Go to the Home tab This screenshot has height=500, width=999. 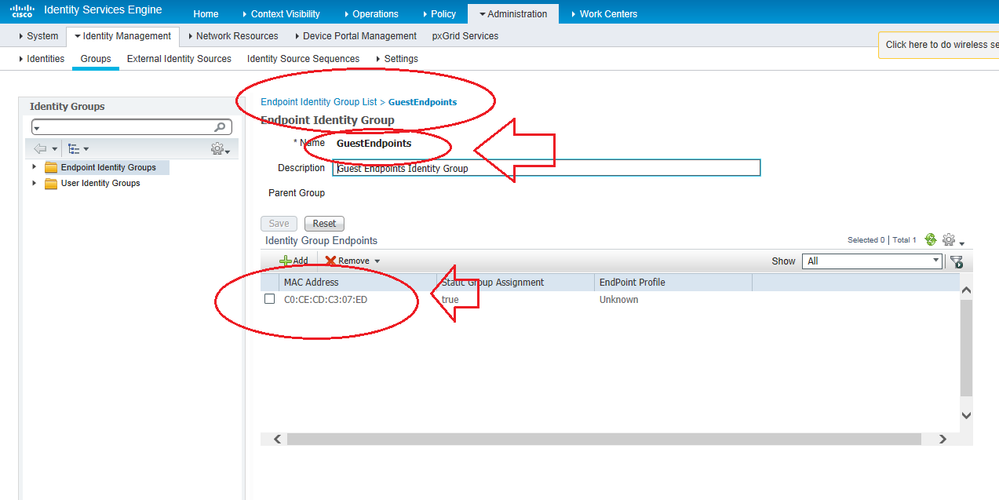(206, 13)
